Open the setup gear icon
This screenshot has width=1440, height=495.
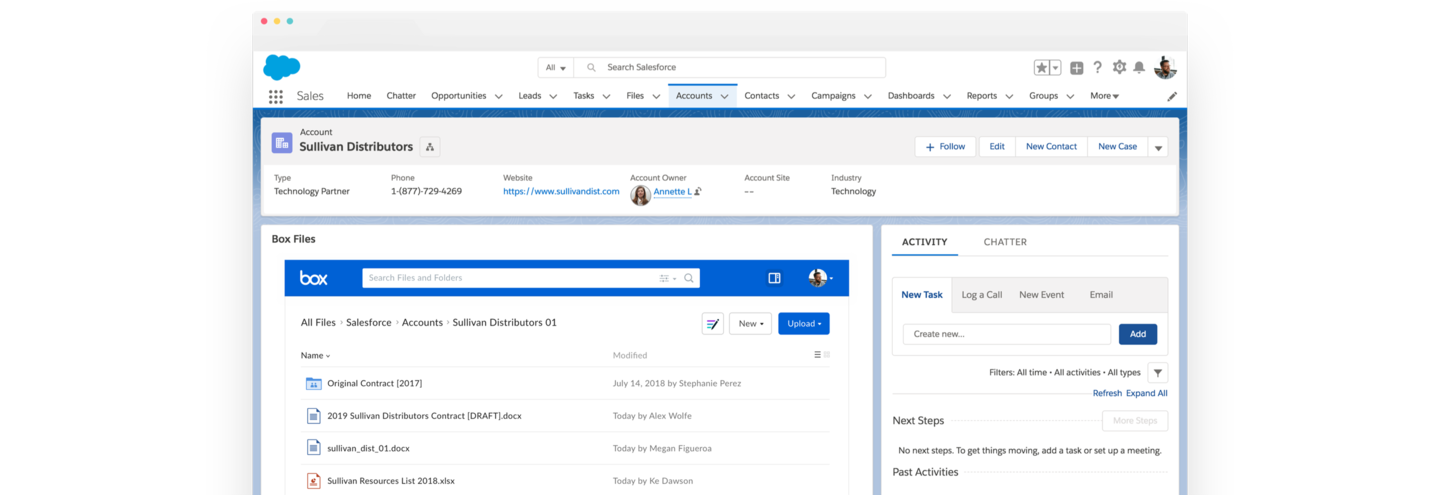[1119, 67]
